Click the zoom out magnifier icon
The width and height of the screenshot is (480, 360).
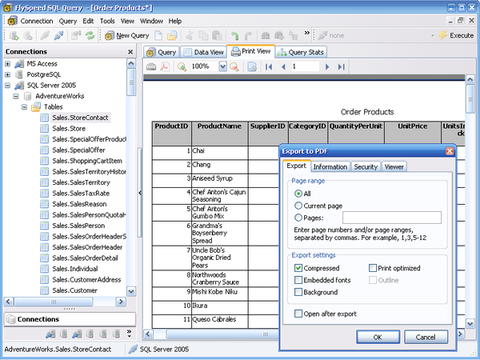[x=235, y=67]
